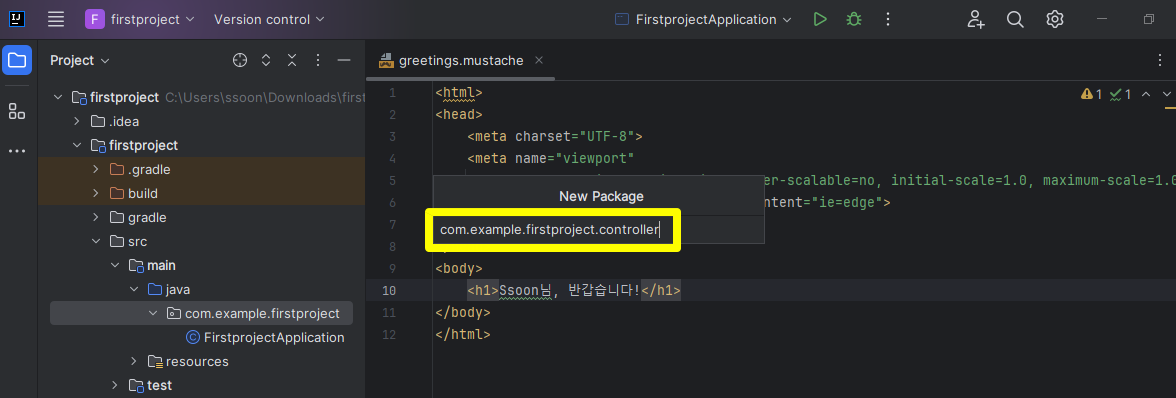Collapse the com.example.firstproject package

(152, 313)
